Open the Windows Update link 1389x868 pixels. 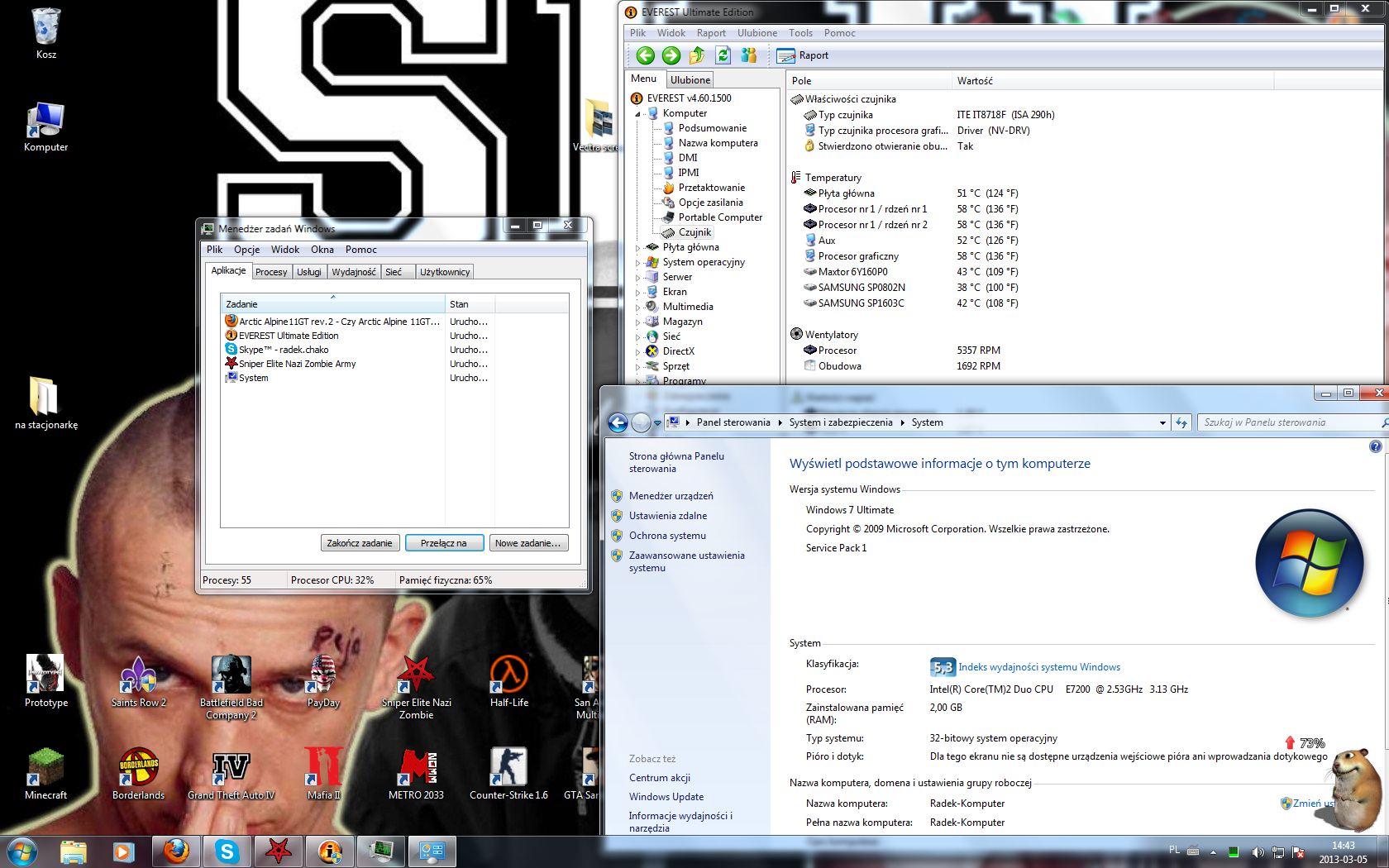pyautogui.click(x=666, y=797)
